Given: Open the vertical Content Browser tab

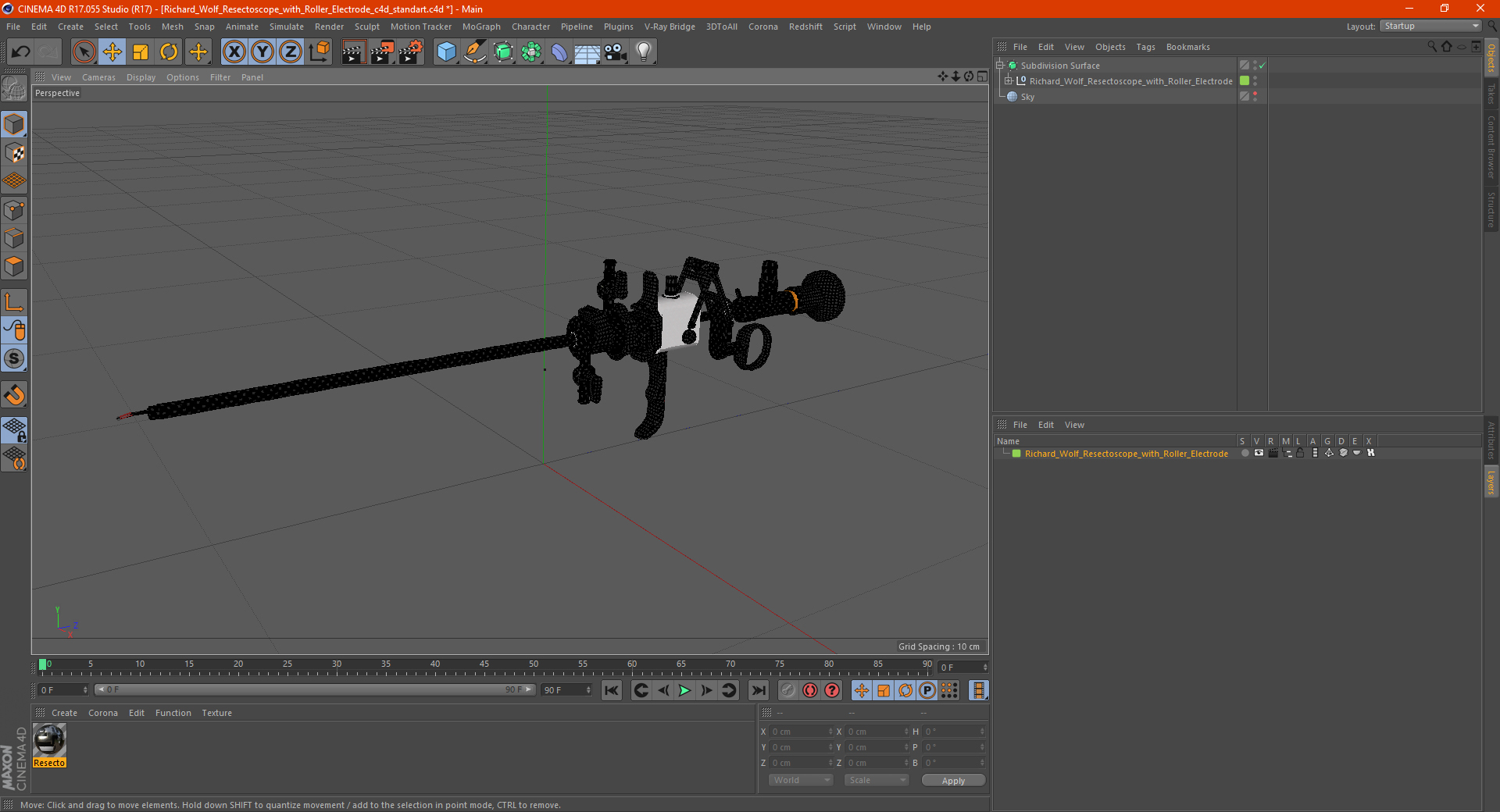Looking at the screenshot, I should 1491,147.
